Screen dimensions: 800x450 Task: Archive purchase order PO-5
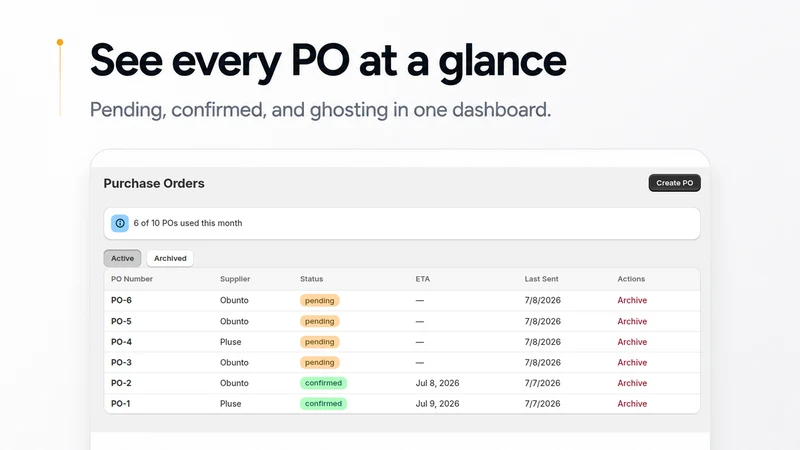[x=632, y=321]
